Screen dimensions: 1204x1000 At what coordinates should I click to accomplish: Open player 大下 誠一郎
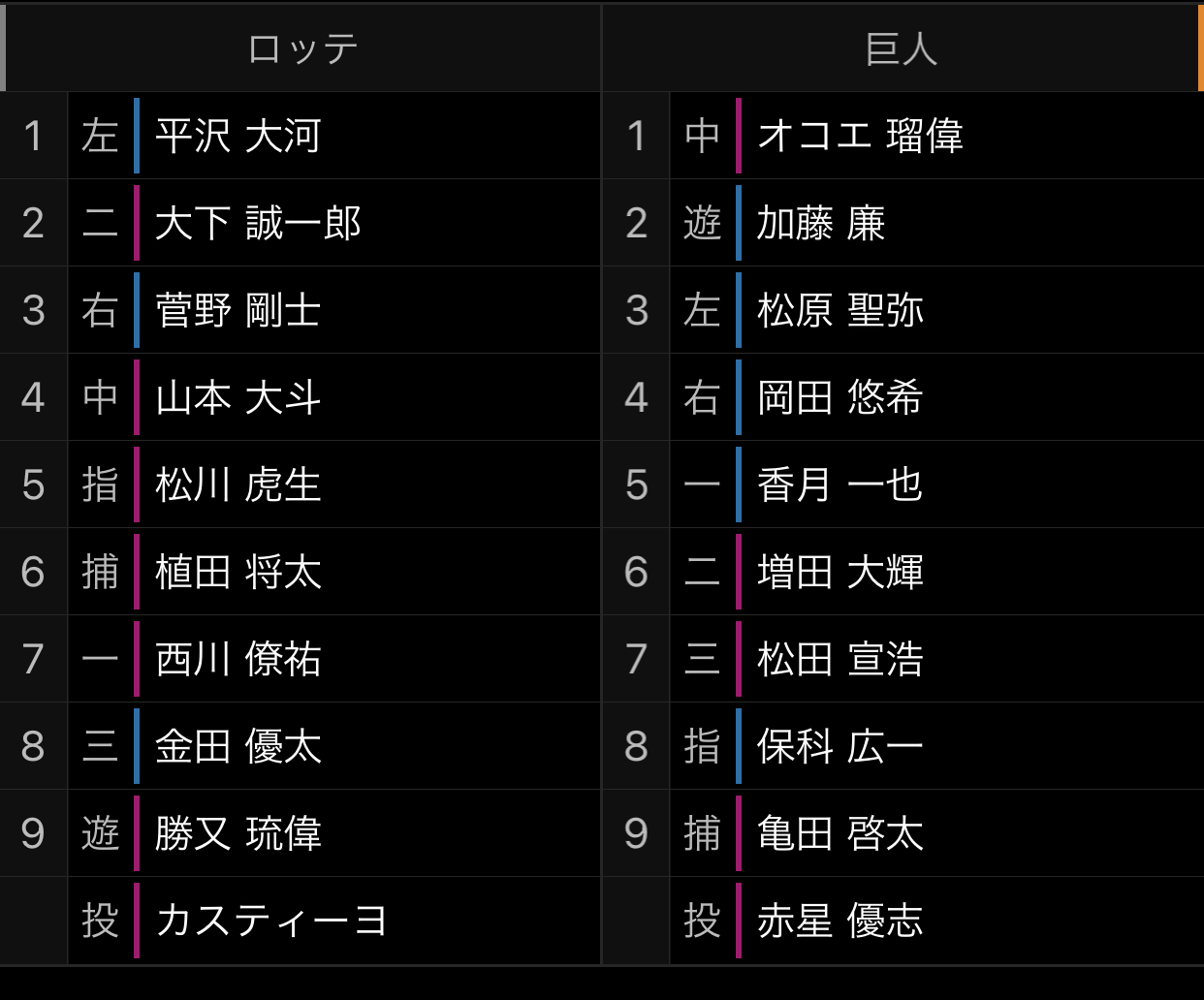pos(258,223)
